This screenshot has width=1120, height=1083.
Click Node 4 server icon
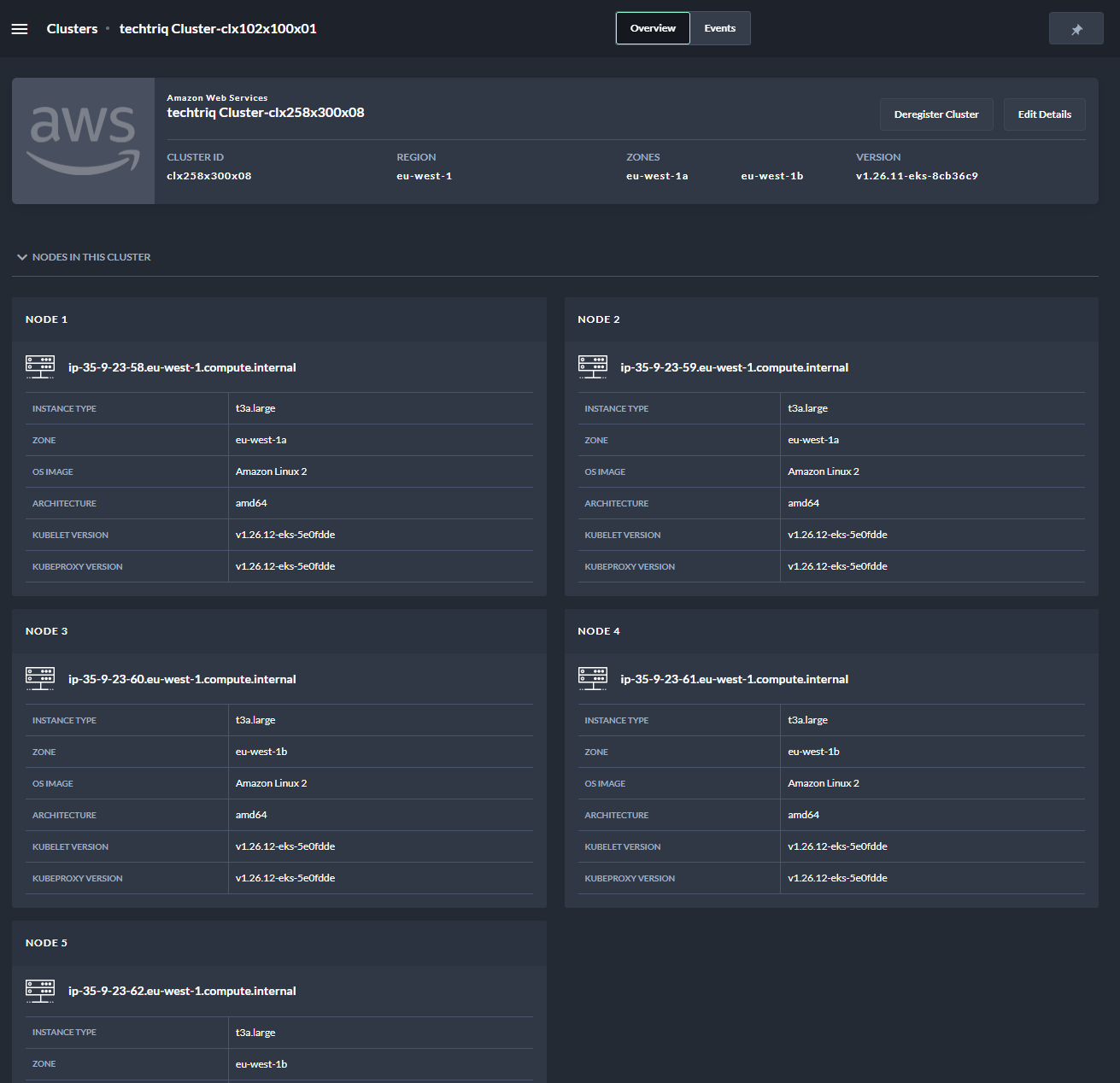593,679
